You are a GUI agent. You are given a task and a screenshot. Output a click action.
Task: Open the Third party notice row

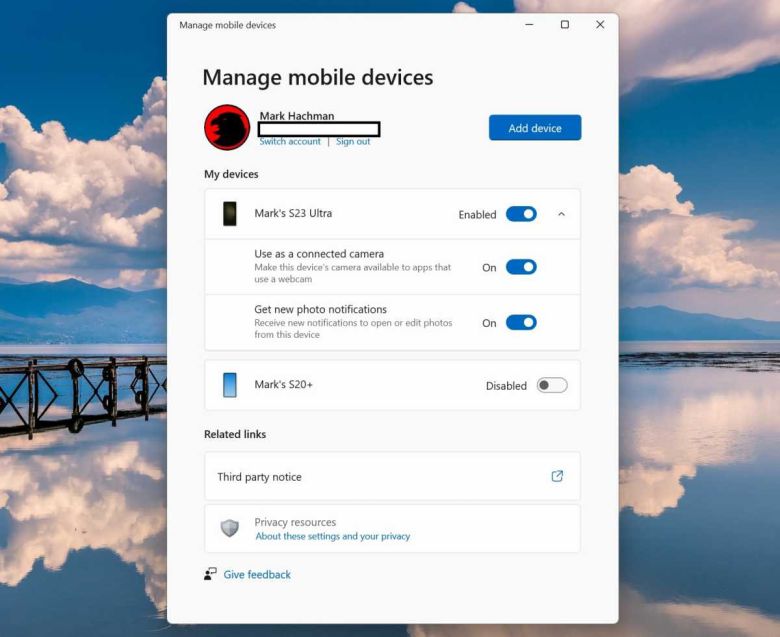pyautogui.click(x=392, y=476)
